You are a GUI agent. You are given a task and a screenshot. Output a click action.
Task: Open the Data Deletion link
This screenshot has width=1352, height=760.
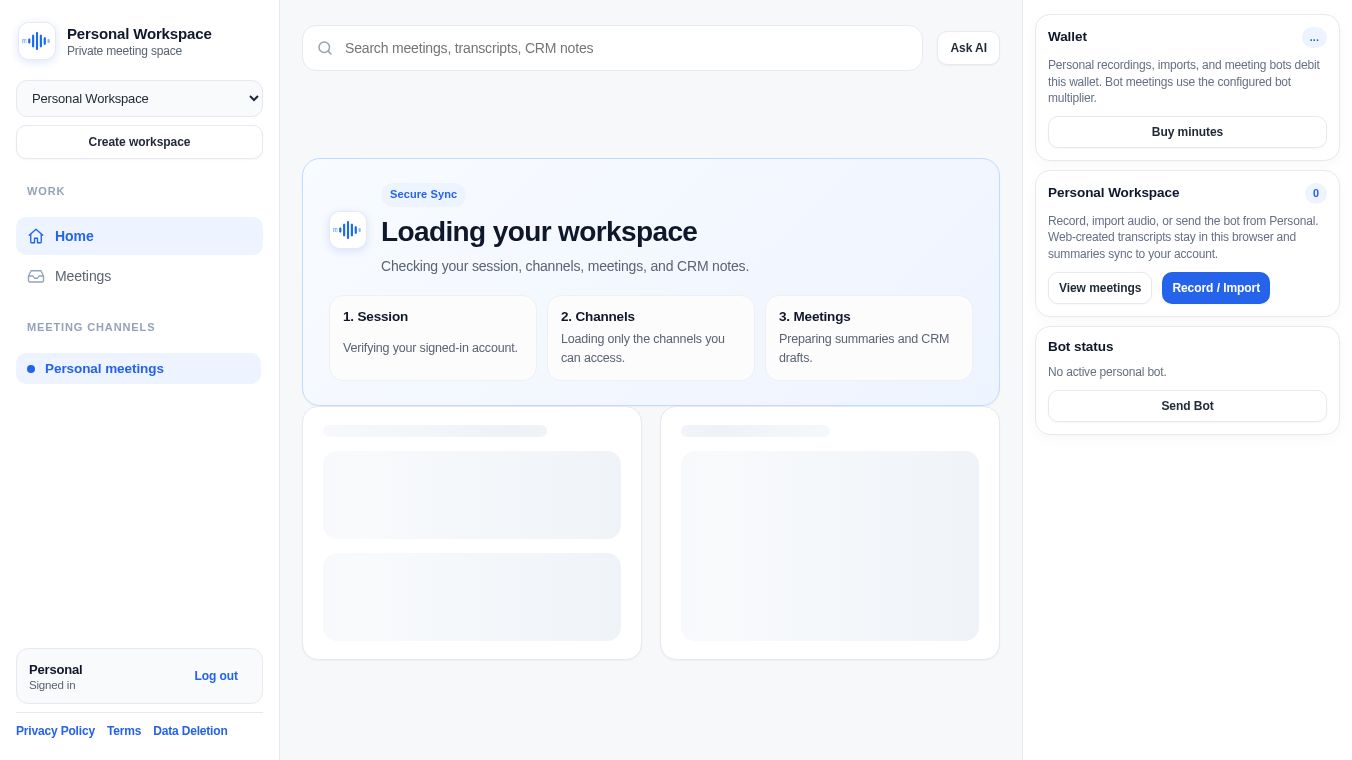click(190, 731)
